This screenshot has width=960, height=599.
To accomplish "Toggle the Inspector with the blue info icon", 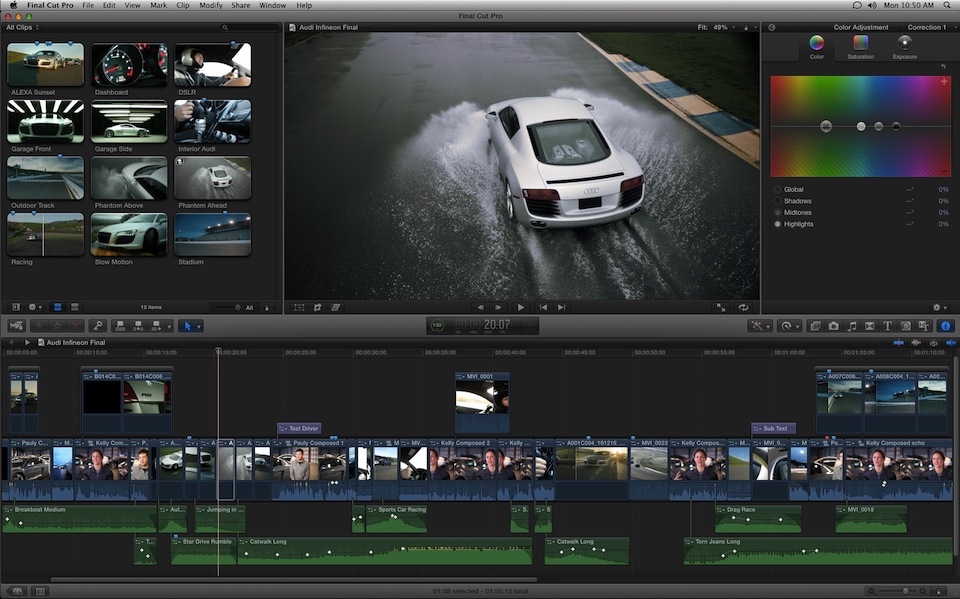I will pos(945,324).
